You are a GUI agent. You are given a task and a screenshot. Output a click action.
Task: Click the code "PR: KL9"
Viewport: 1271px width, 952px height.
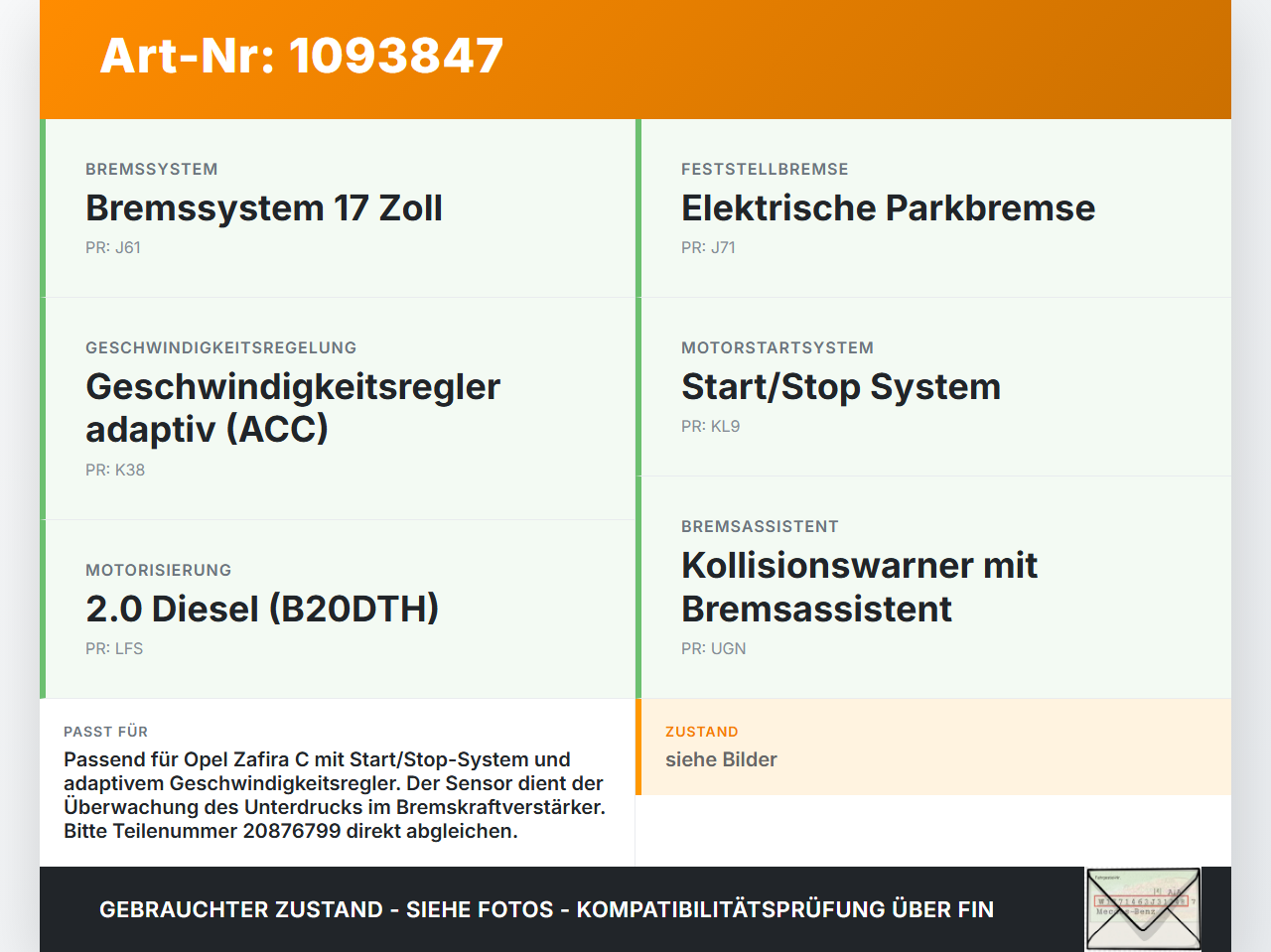(x=711, y=427)
